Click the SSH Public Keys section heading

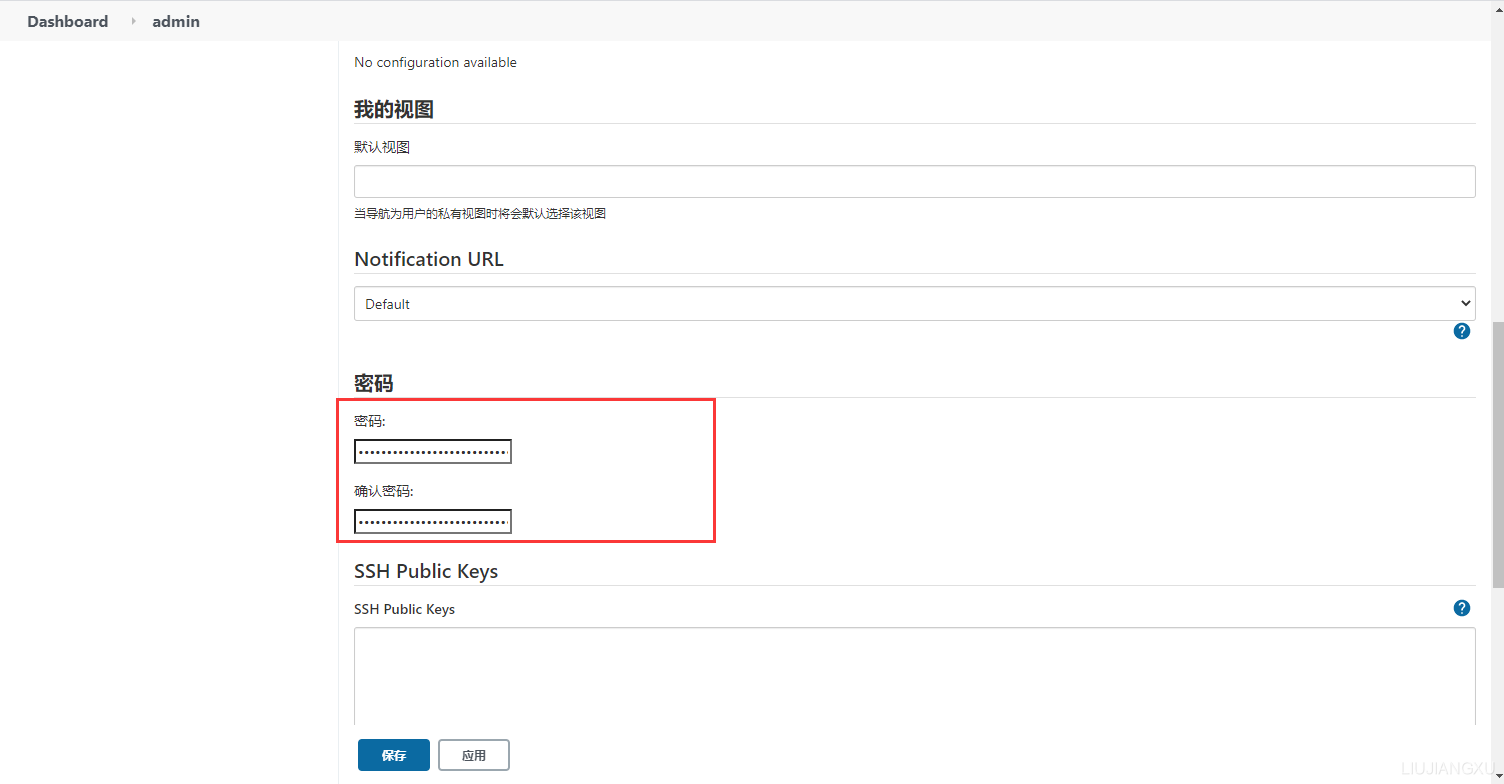point(426,571)
